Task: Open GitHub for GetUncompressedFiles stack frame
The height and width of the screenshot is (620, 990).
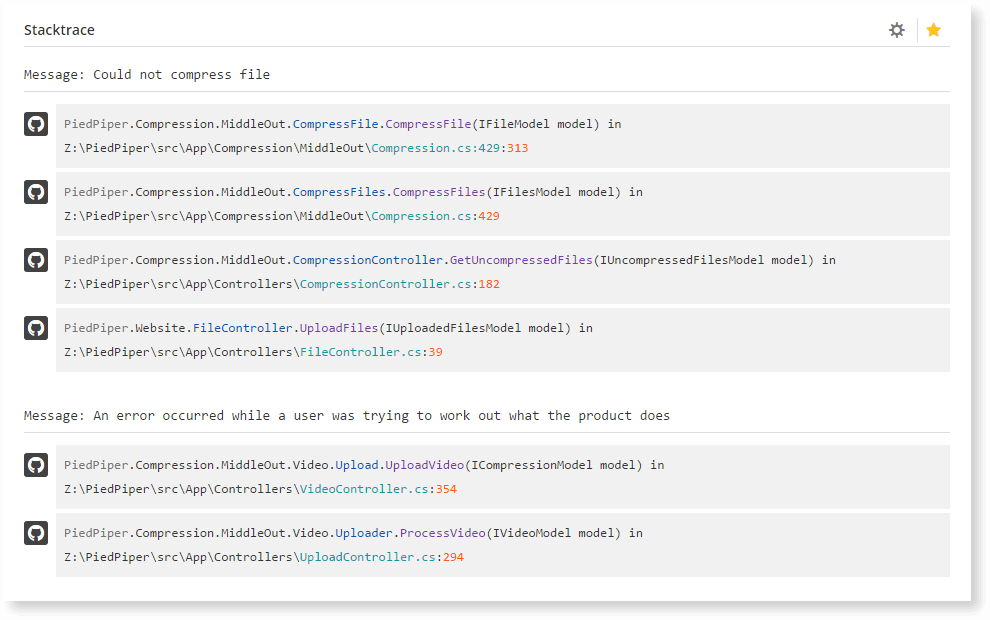Action: pyautogui.click(x=35, y=259)
